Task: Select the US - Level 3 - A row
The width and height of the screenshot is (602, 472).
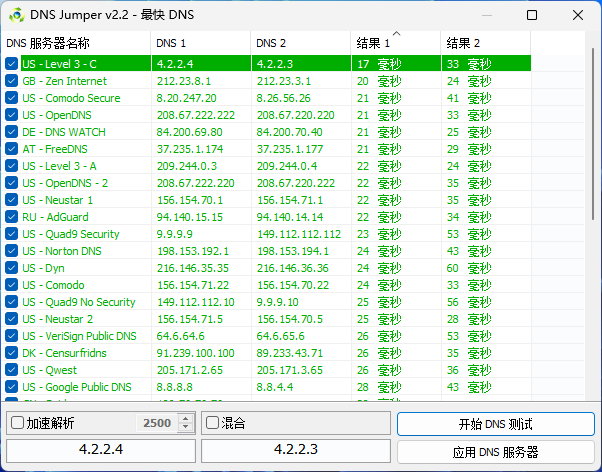Action: pos(268,166)
